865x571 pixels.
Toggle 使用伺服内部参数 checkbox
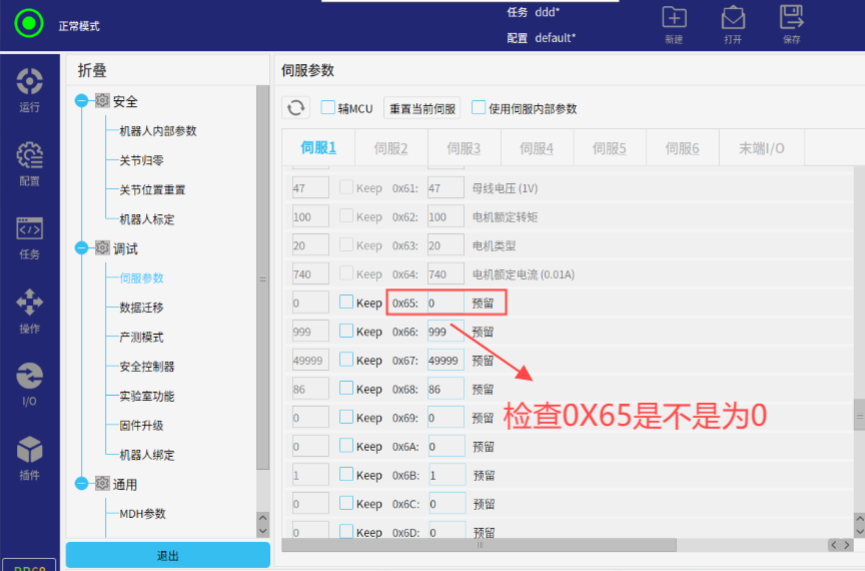tap(478, 108)
